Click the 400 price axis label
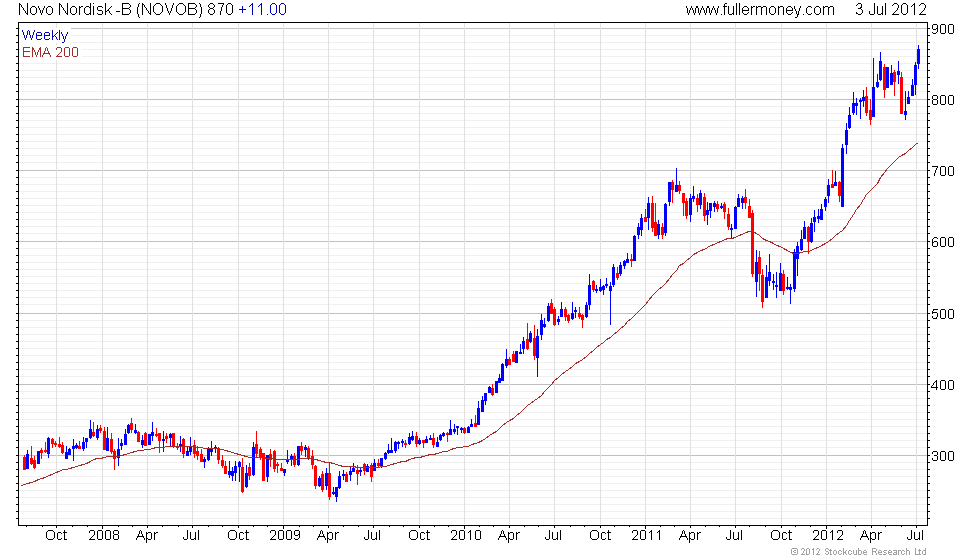Viewport: 980px width, 560px height. [942, 386]
